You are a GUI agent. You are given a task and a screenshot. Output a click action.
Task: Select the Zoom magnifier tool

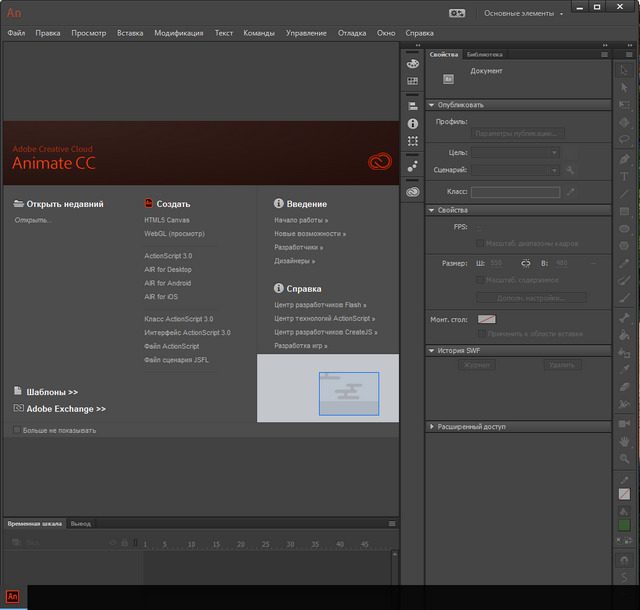point(624,458)
